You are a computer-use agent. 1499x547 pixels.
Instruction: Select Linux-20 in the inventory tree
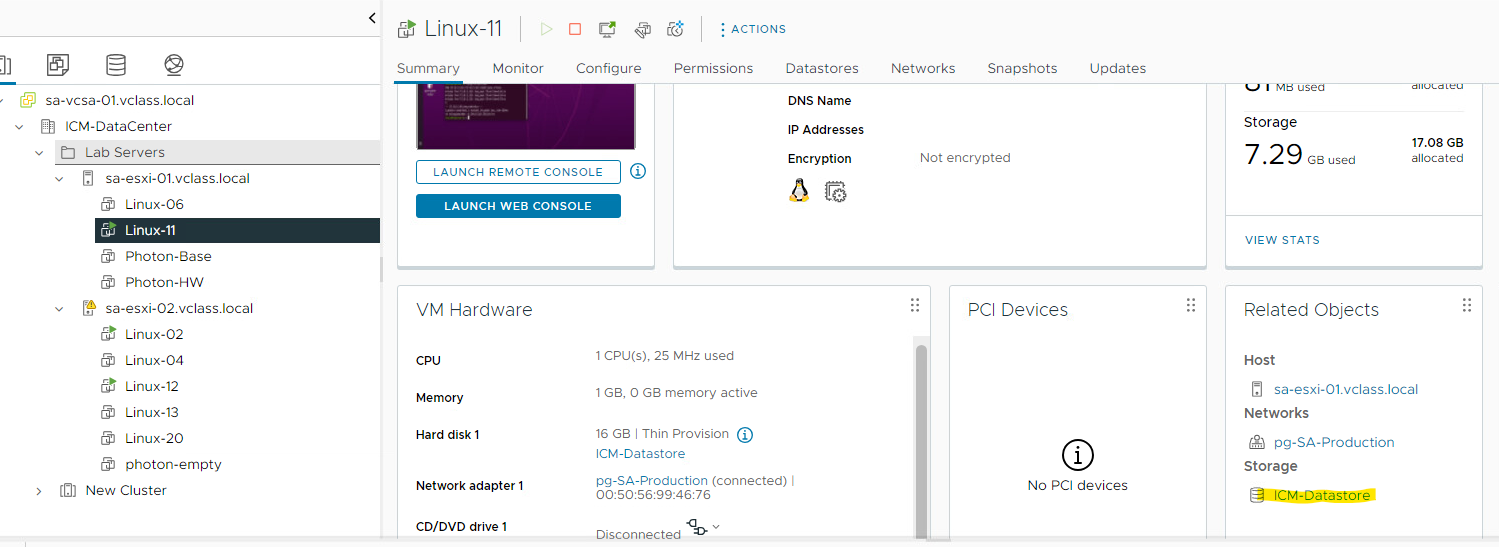tap(154, 438)
